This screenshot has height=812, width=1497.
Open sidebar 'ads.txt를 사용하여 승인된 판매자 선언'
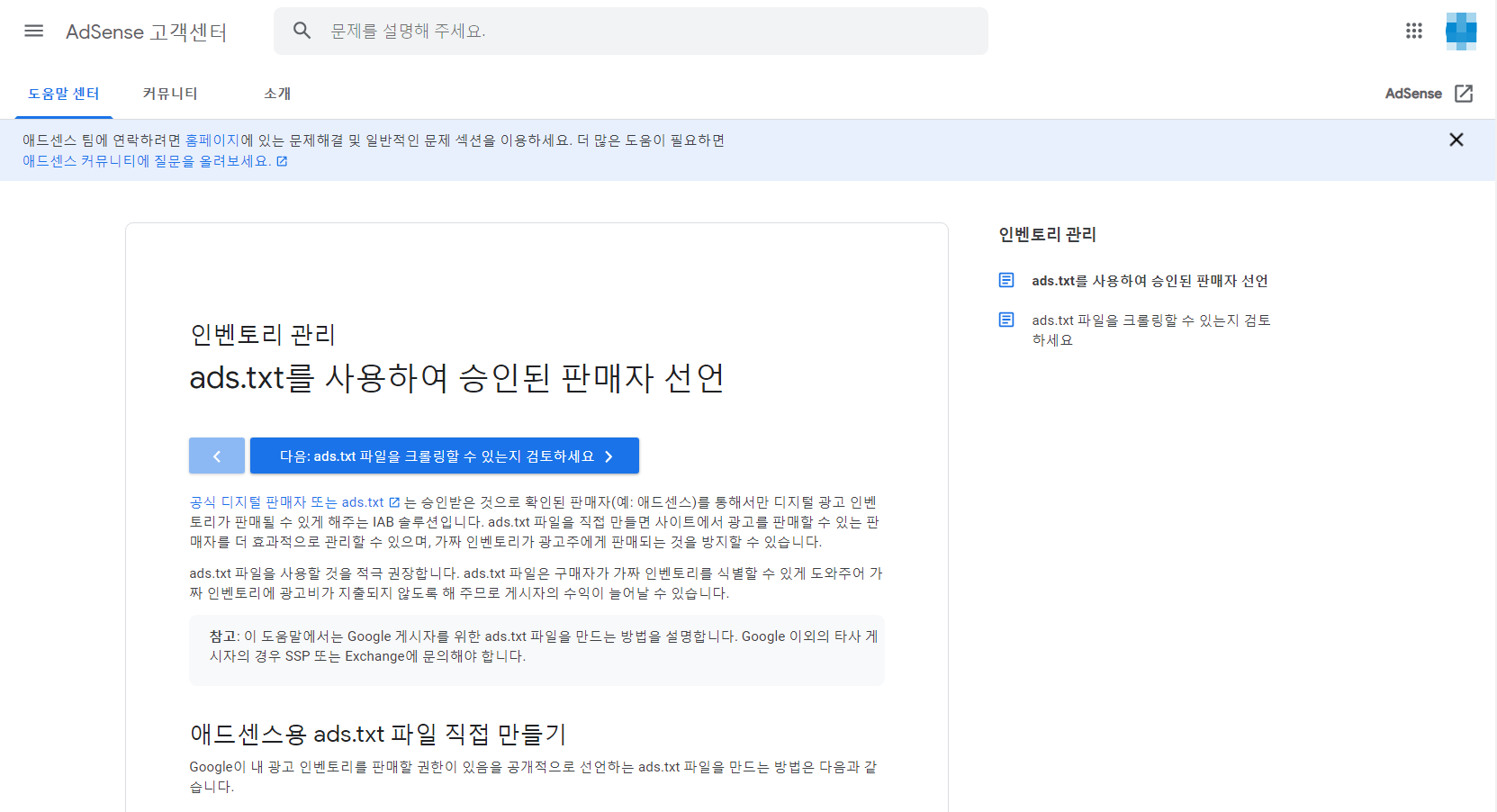[x=1150, y=281]
